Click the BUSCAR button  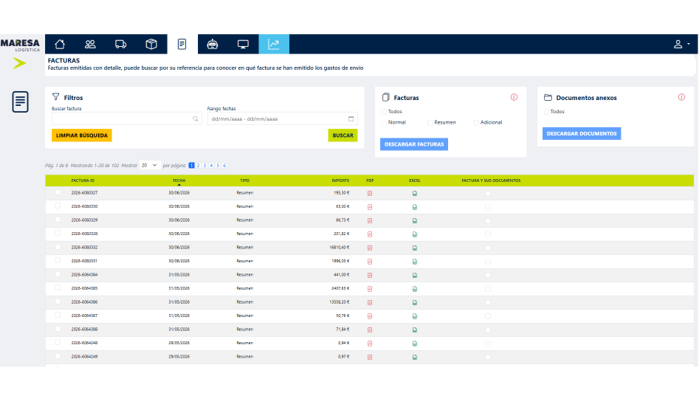(x=343, y=135)
